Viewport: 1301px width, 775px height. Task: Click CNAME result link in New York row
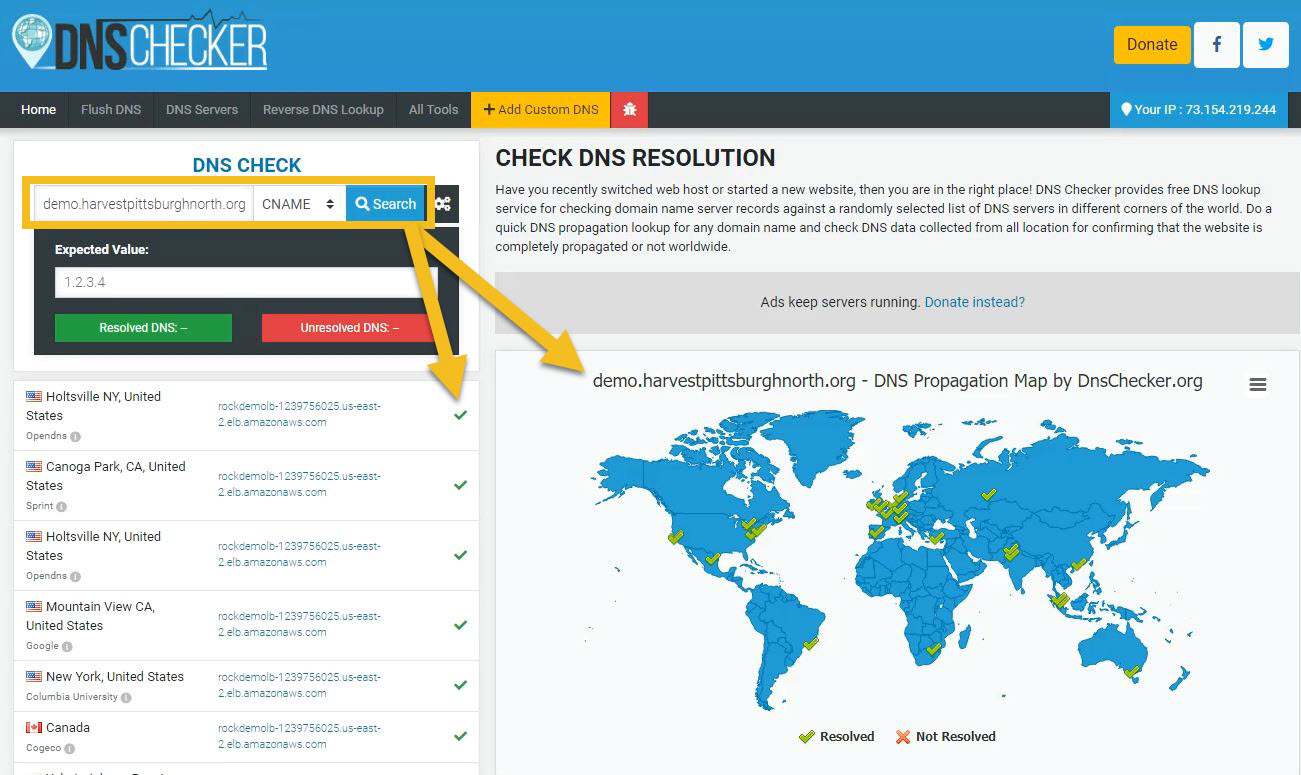point(299,685)
